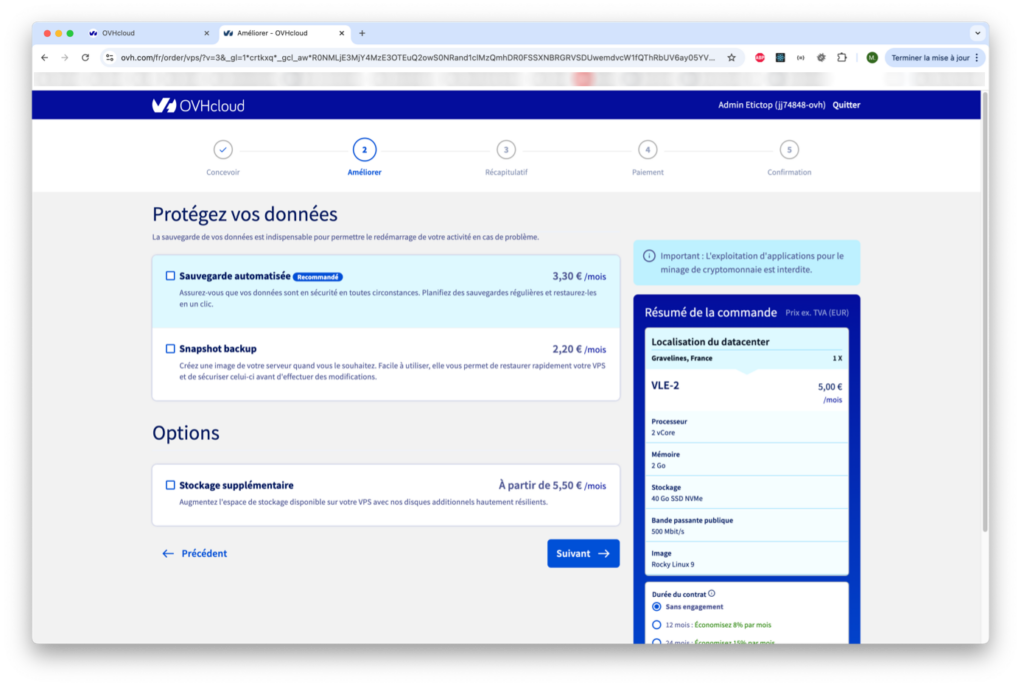Open the green M profile avatar

[x=872, y=57]
